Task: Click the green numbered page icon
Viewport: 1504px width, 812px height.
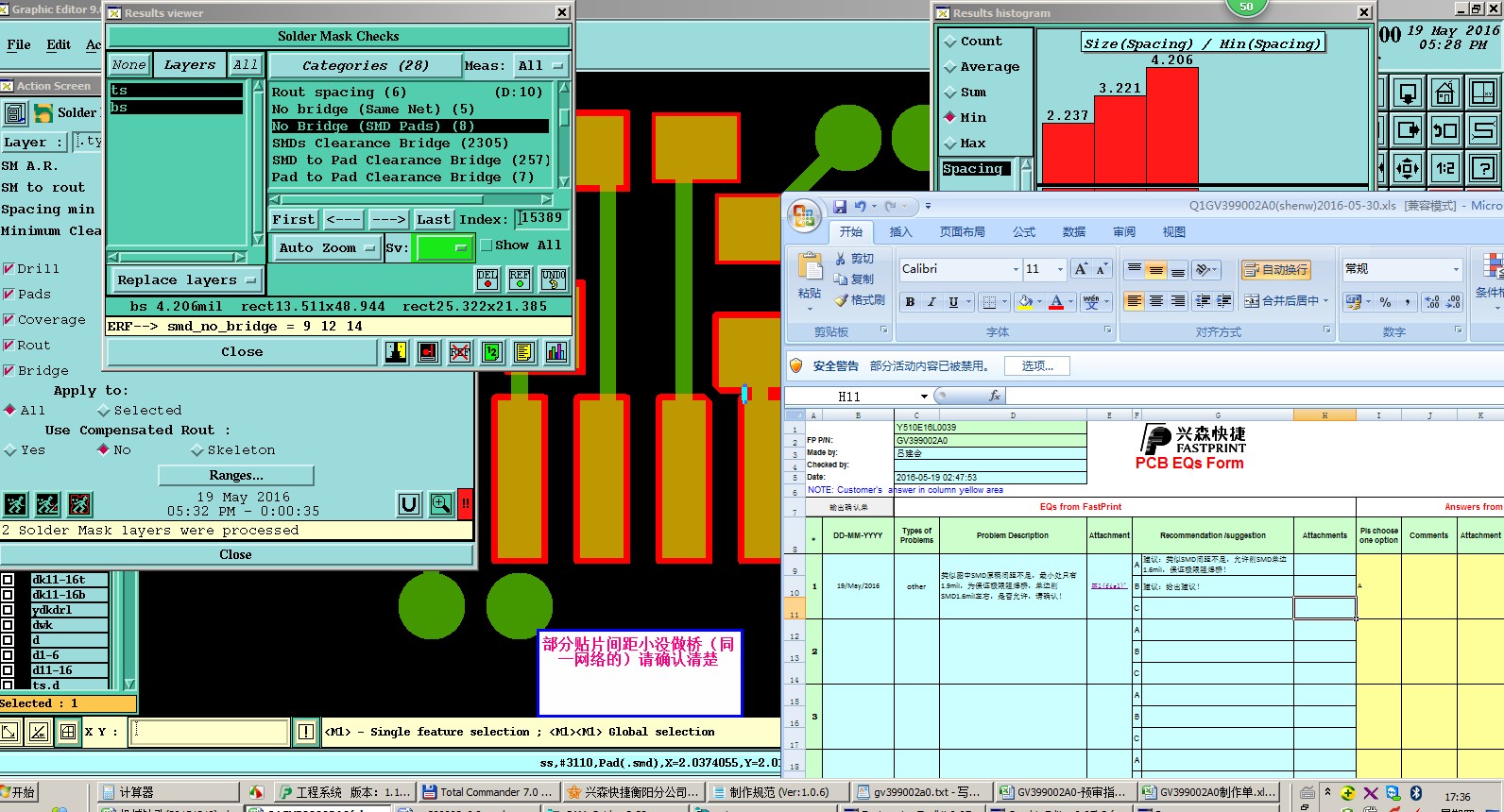Action: [492, 352]
